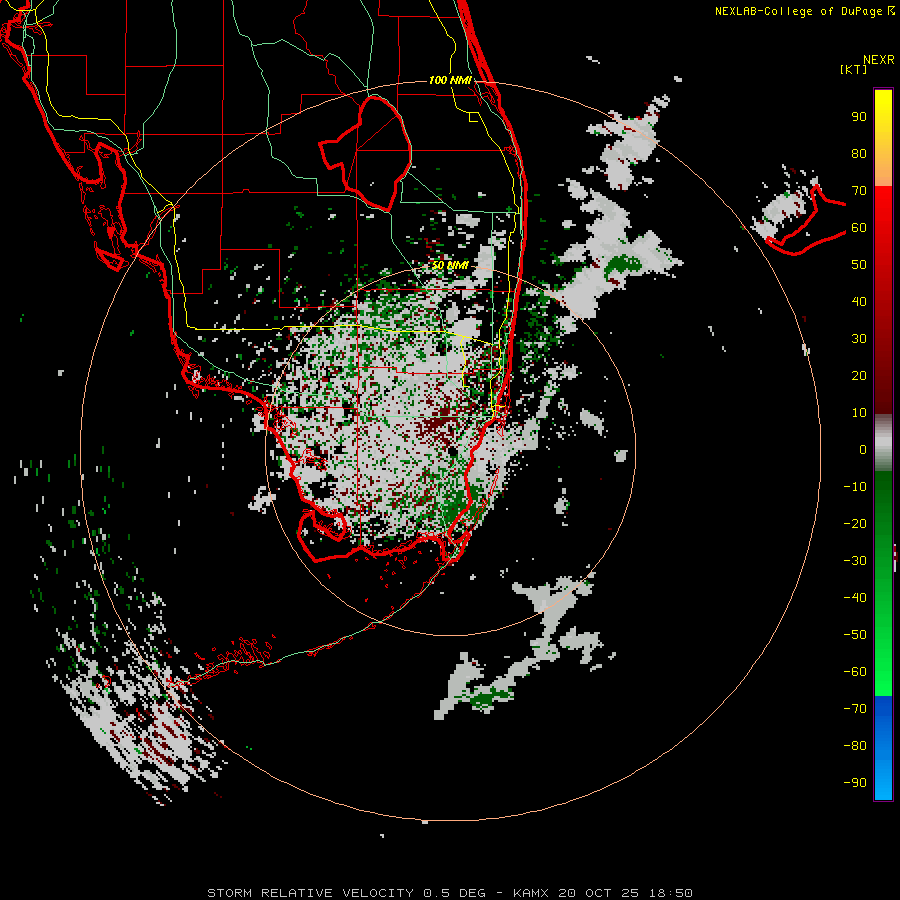Click the -90 value on the velocity scale
The height and width of the screenshot is (900, 900).
(855, 782)
